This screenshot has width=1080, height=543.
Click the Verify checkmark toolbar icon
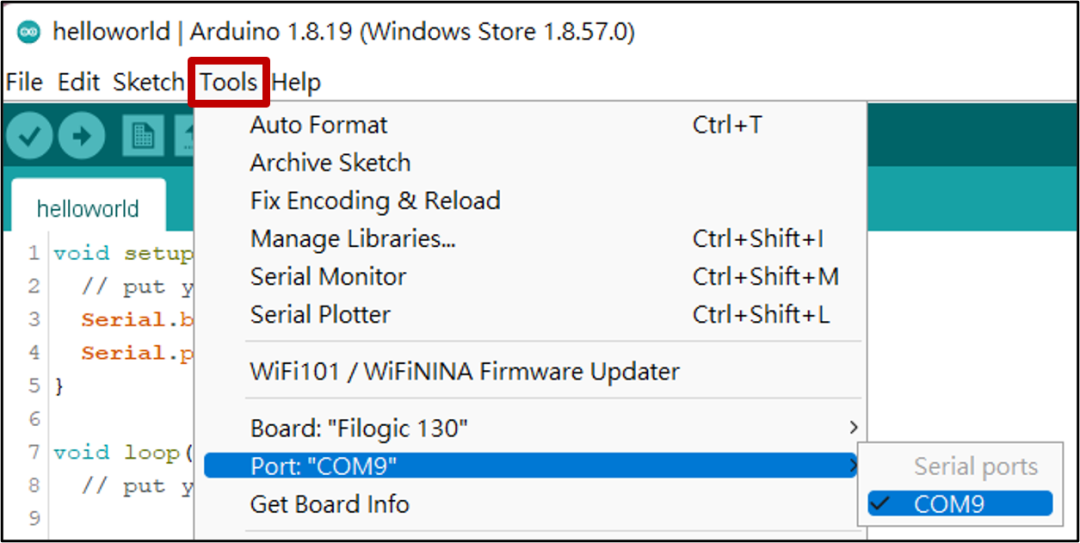31,138
